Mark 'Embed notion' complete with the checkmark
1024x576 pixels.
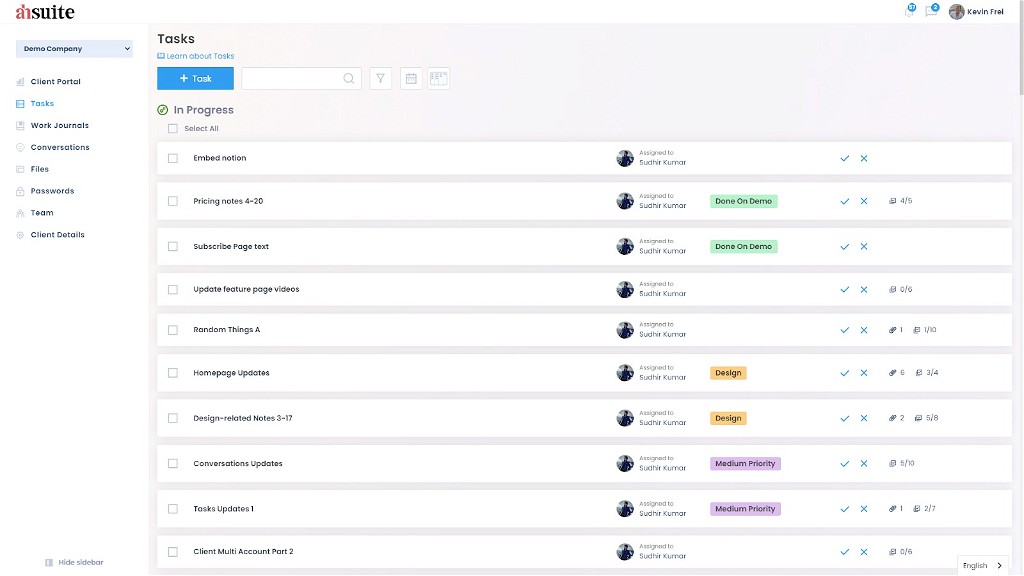point(844,158)
